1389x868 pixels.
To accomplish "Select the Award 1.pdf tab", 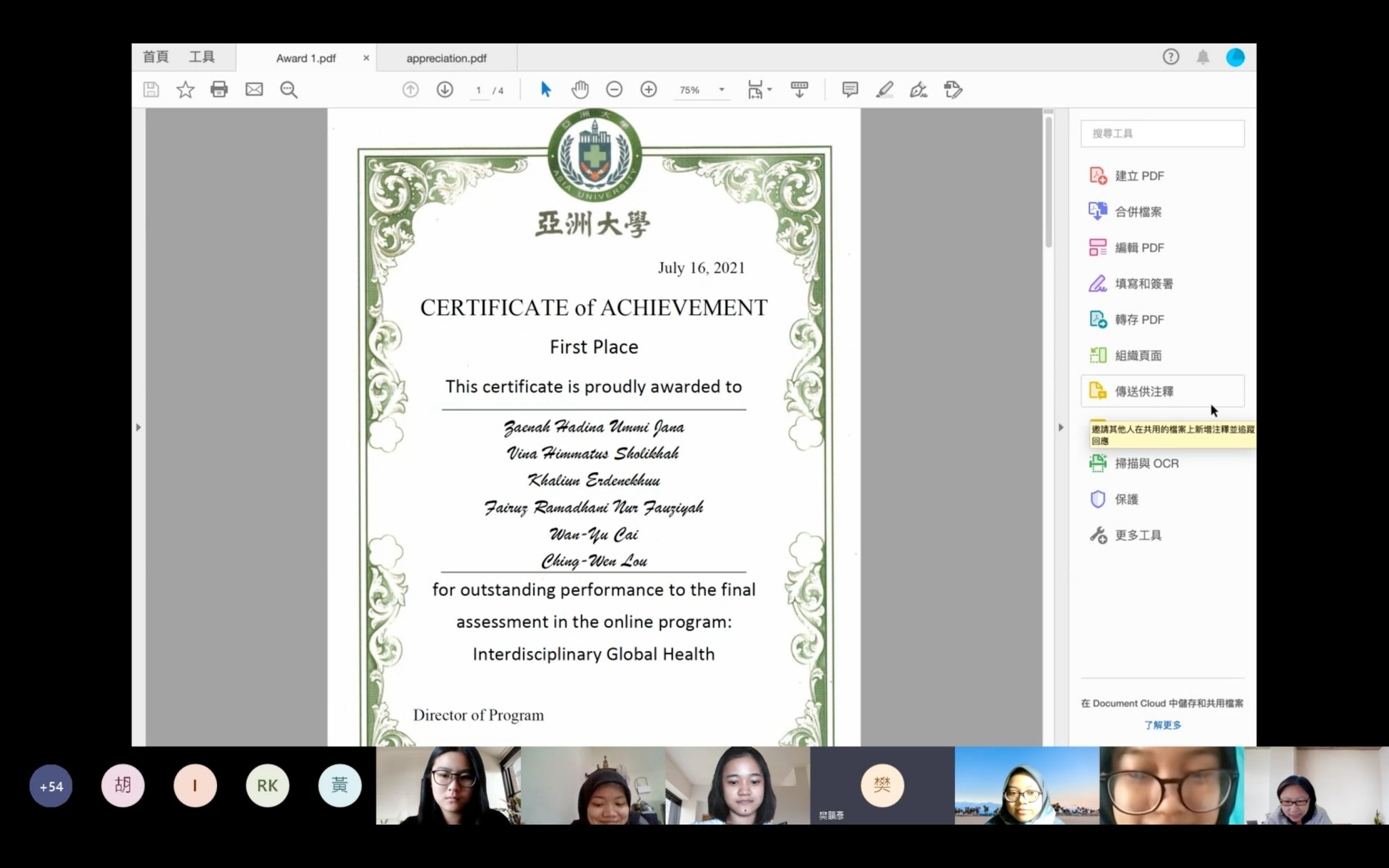I will [306, 58].
